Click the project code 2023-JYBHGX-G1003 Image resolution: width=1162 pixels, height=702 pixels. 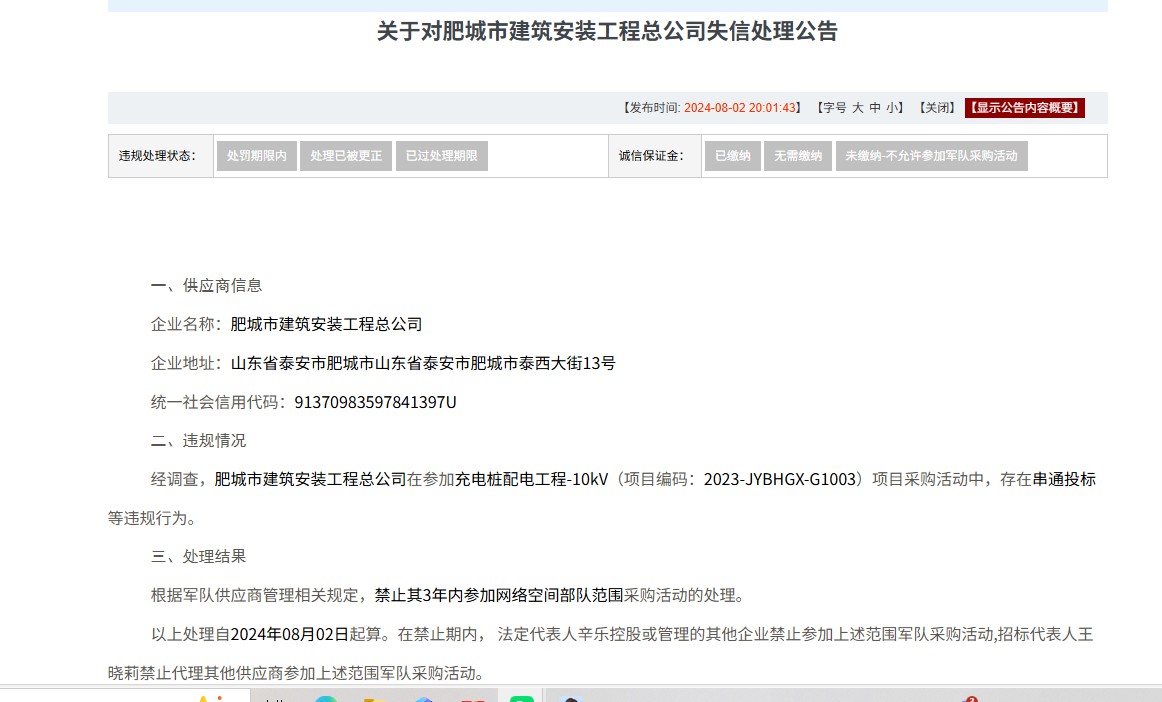coord(781,479)
